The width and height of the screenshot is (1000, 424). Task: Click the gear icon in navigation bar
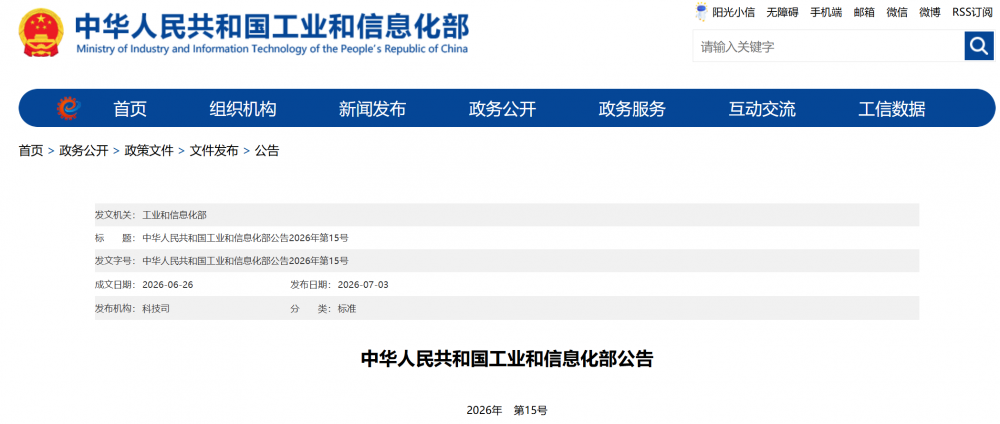point(69,108)
